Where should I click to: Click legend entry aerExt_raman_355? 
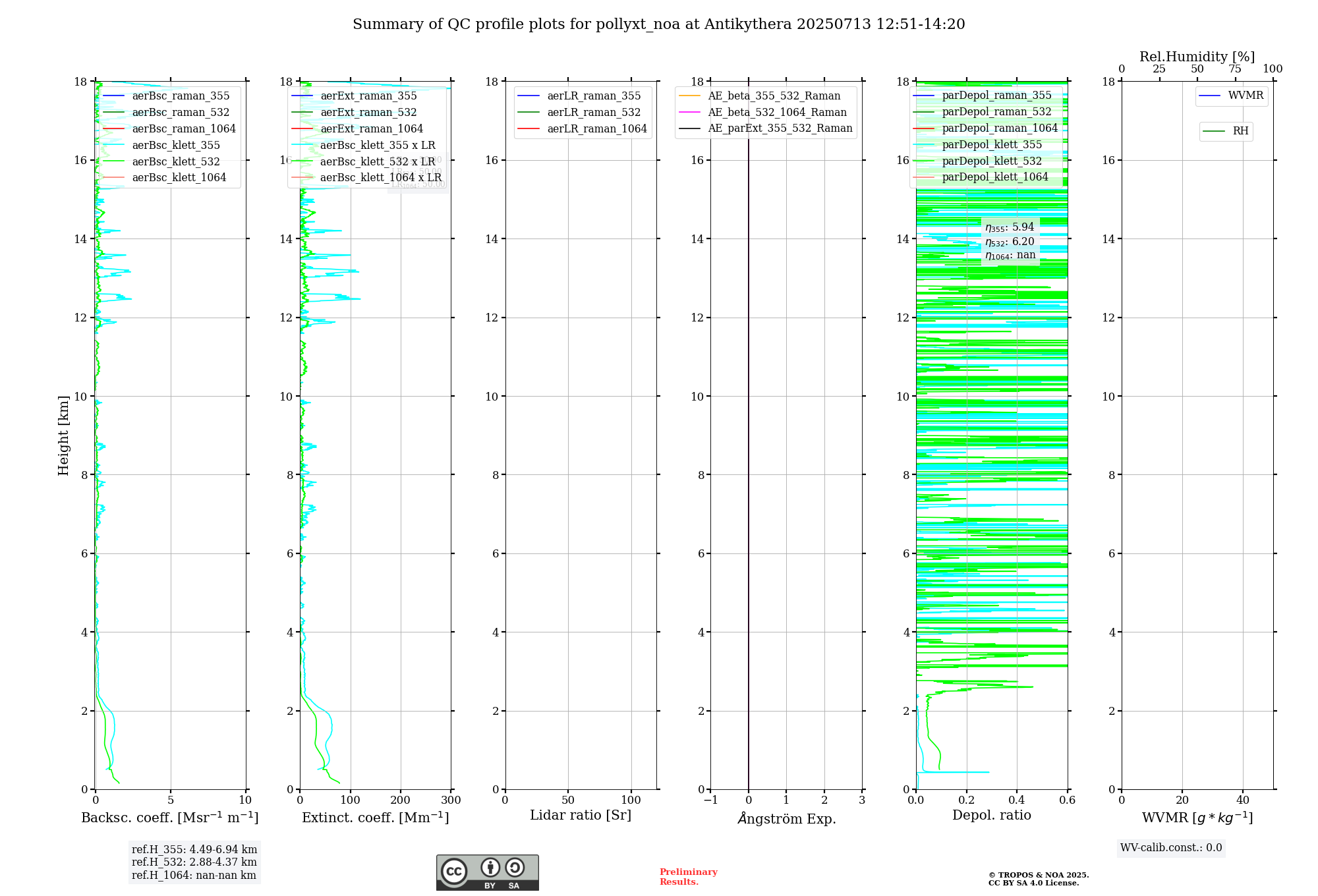coord(354,96)
